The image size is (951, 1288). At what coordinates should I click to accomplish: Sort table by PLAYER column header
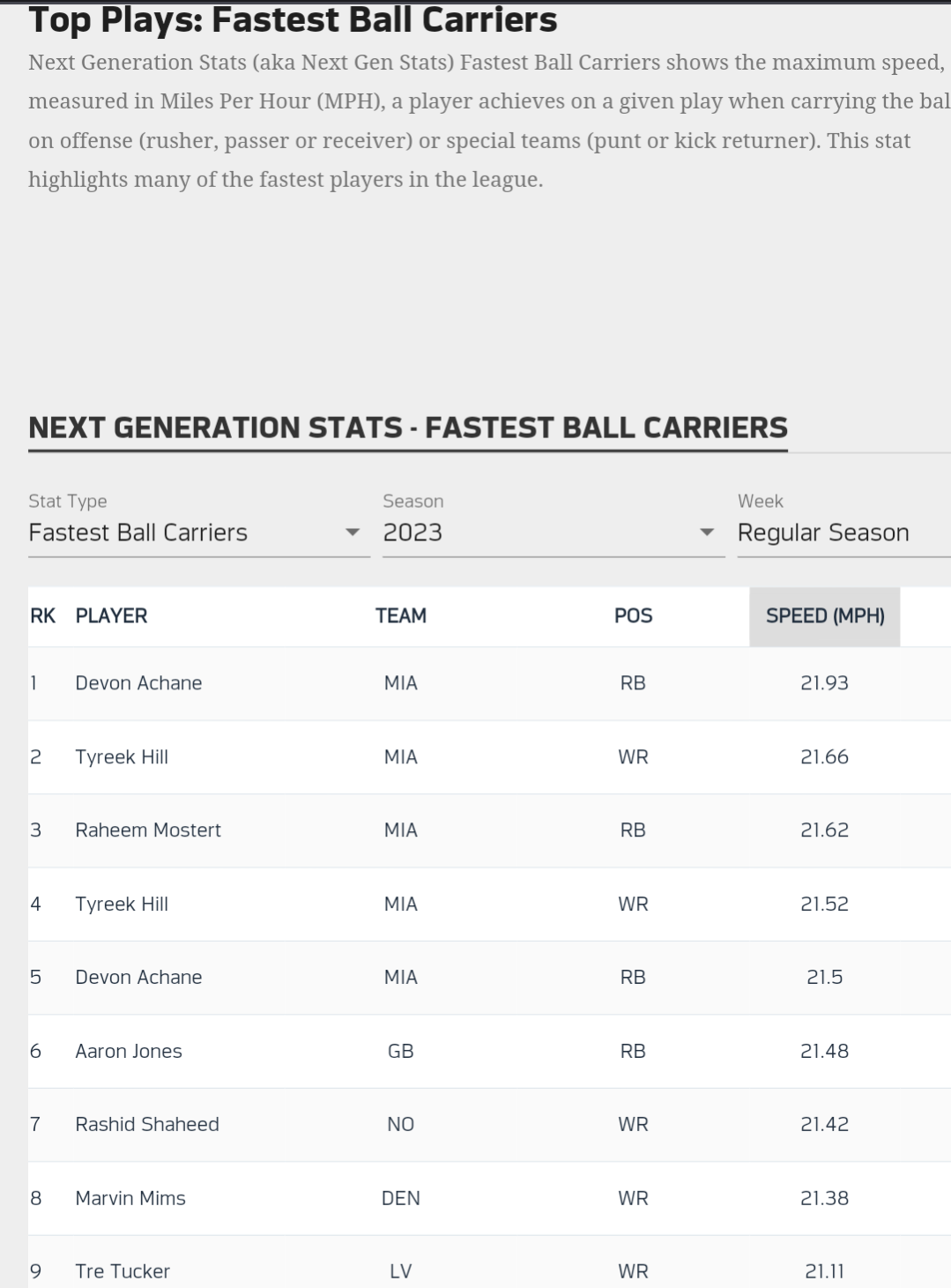[111, 616]
